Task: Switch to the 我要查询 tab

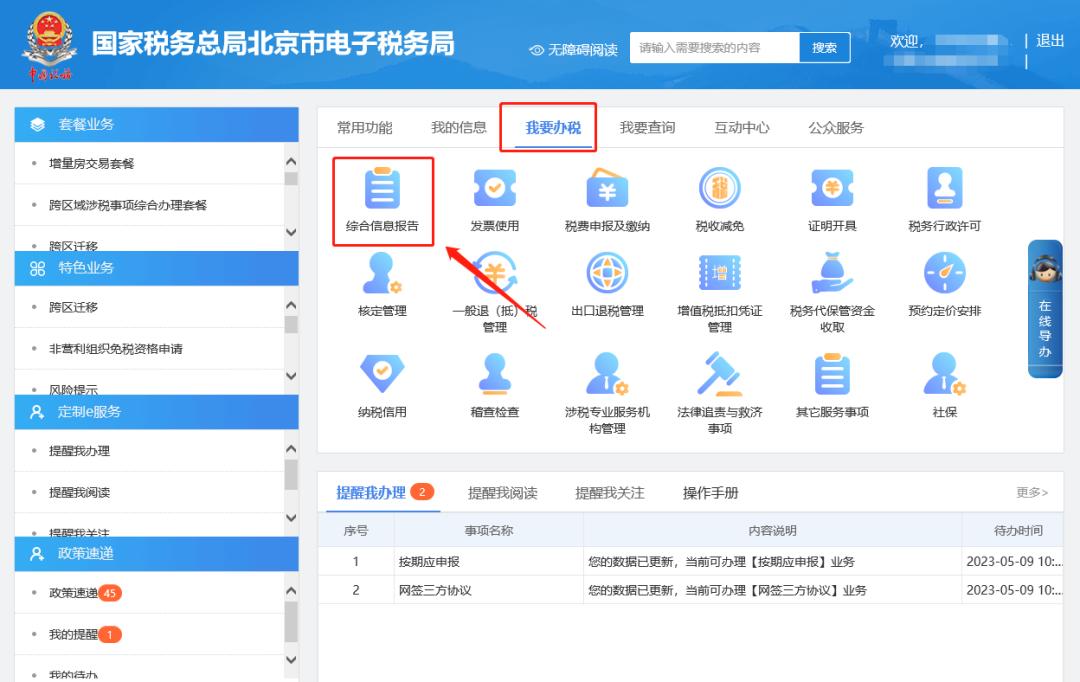Action: (x=647, y=128)
